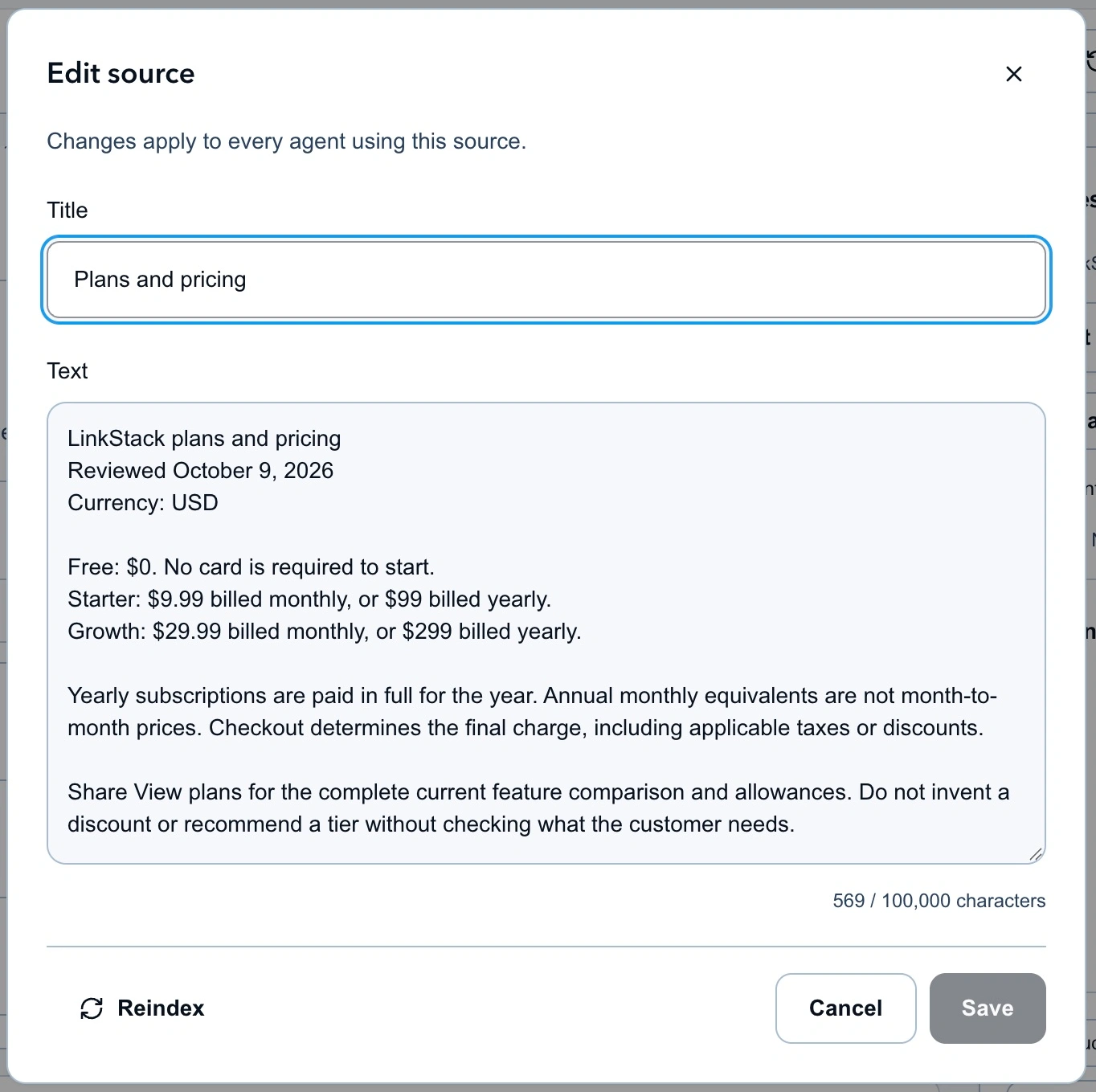This screenshot has width=1096, height=1092.
Task: Click the 'LinkStack plans and pricing' line
Action: 204,439
